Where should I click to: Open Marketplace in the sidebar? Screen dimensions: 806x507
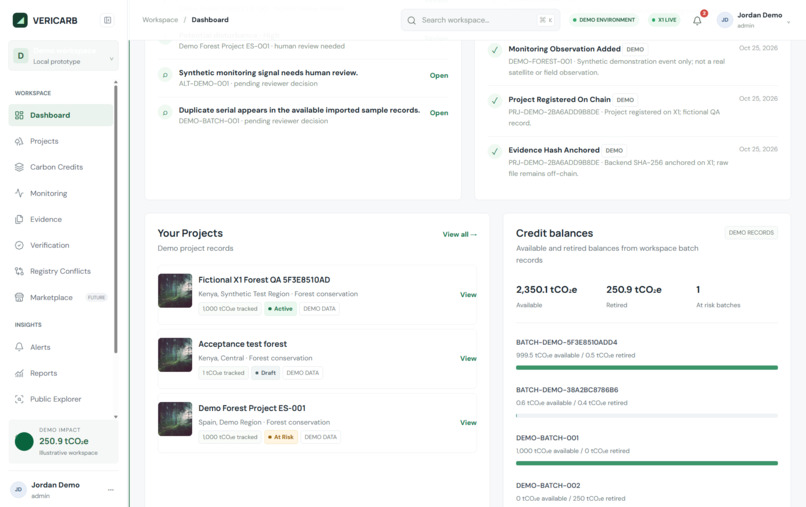pyautogui.click(x=61, y=297)
